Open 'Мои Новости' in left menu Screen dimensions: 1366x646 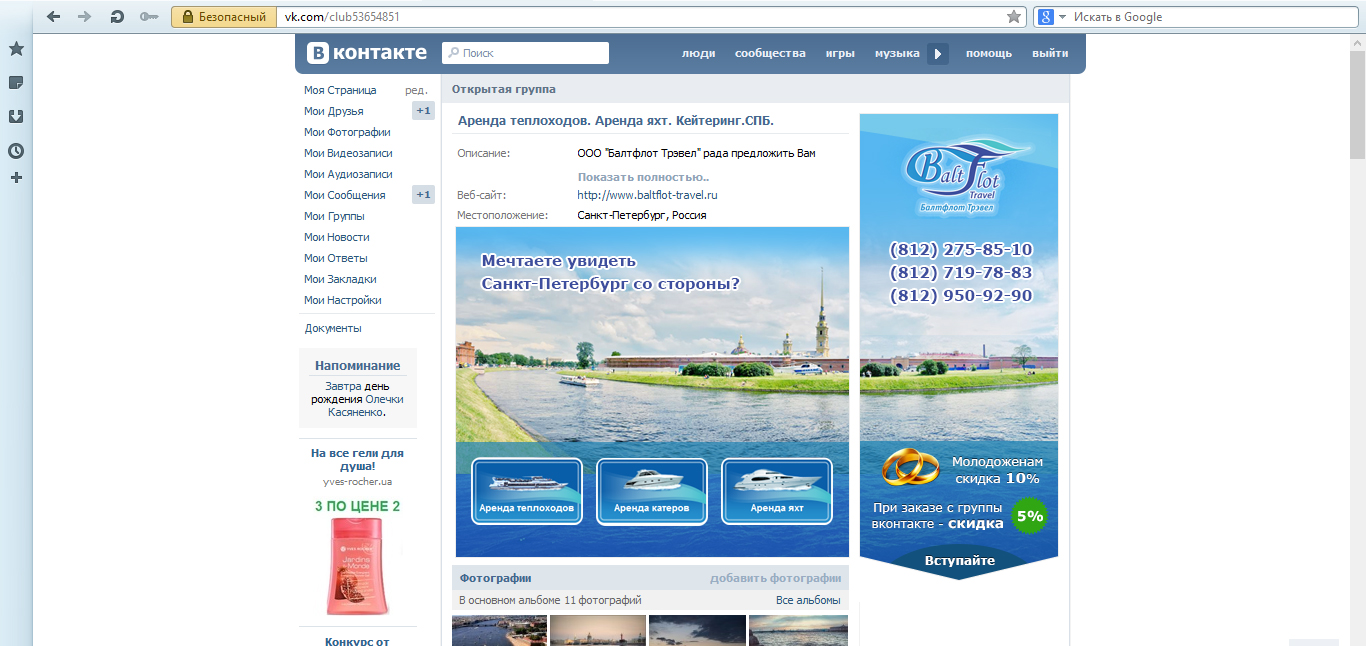pyautogui.click(x=337, y=237)
